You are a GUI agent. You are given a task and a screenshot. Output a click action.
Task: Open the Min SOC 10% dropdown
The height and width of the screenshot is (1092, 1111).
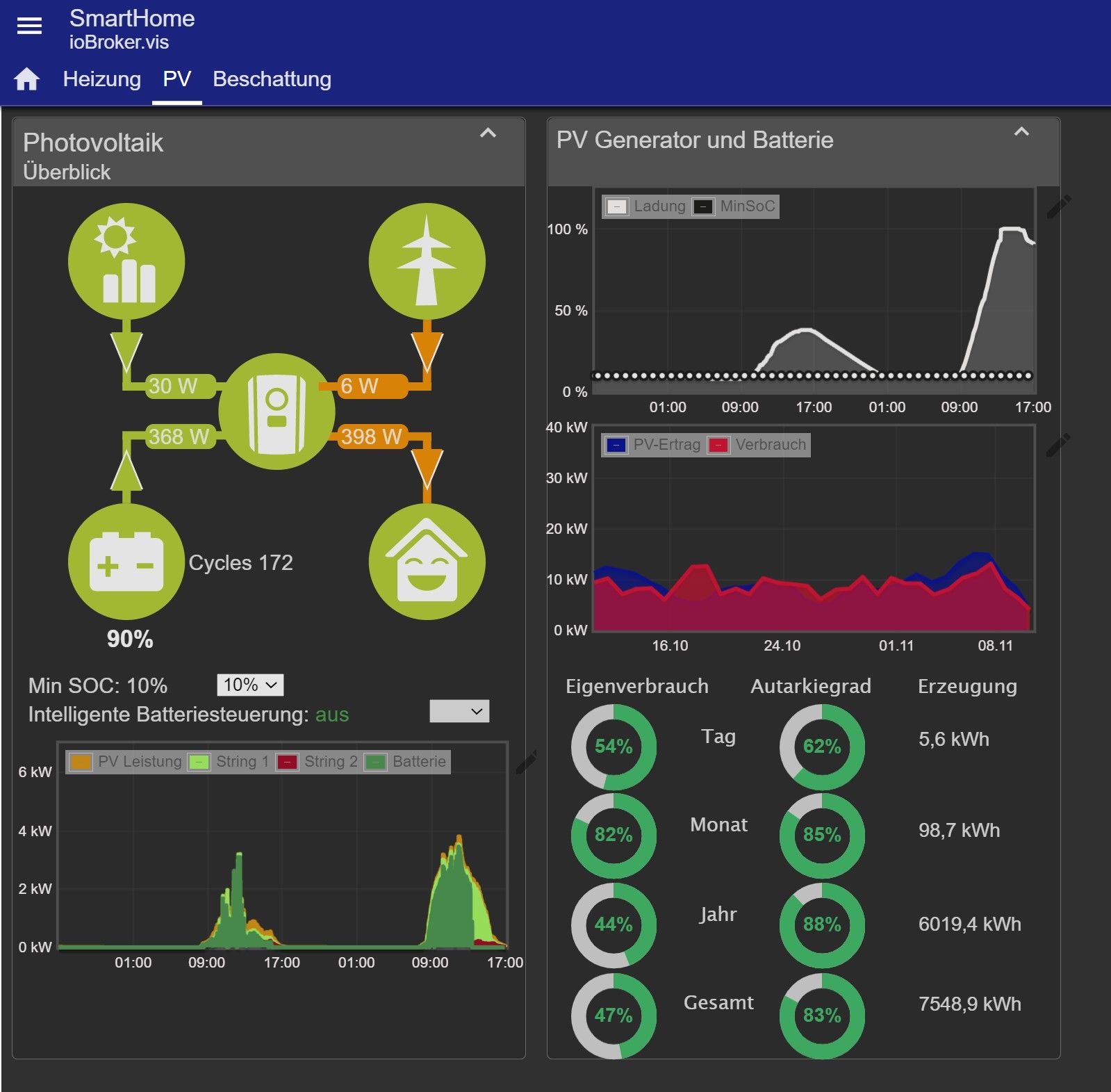(250, 685)
